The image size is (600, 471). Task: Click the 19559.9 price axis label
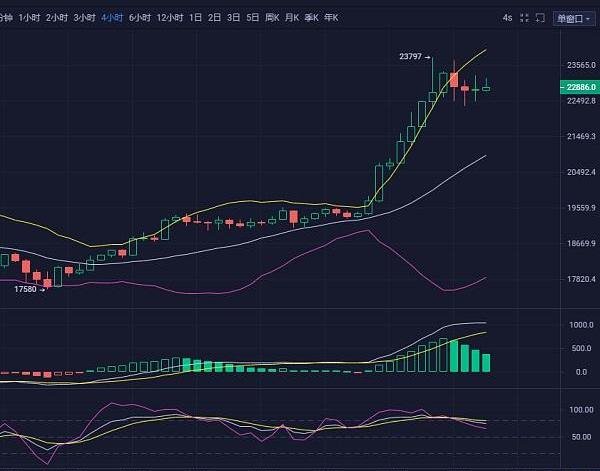(581, 208)
